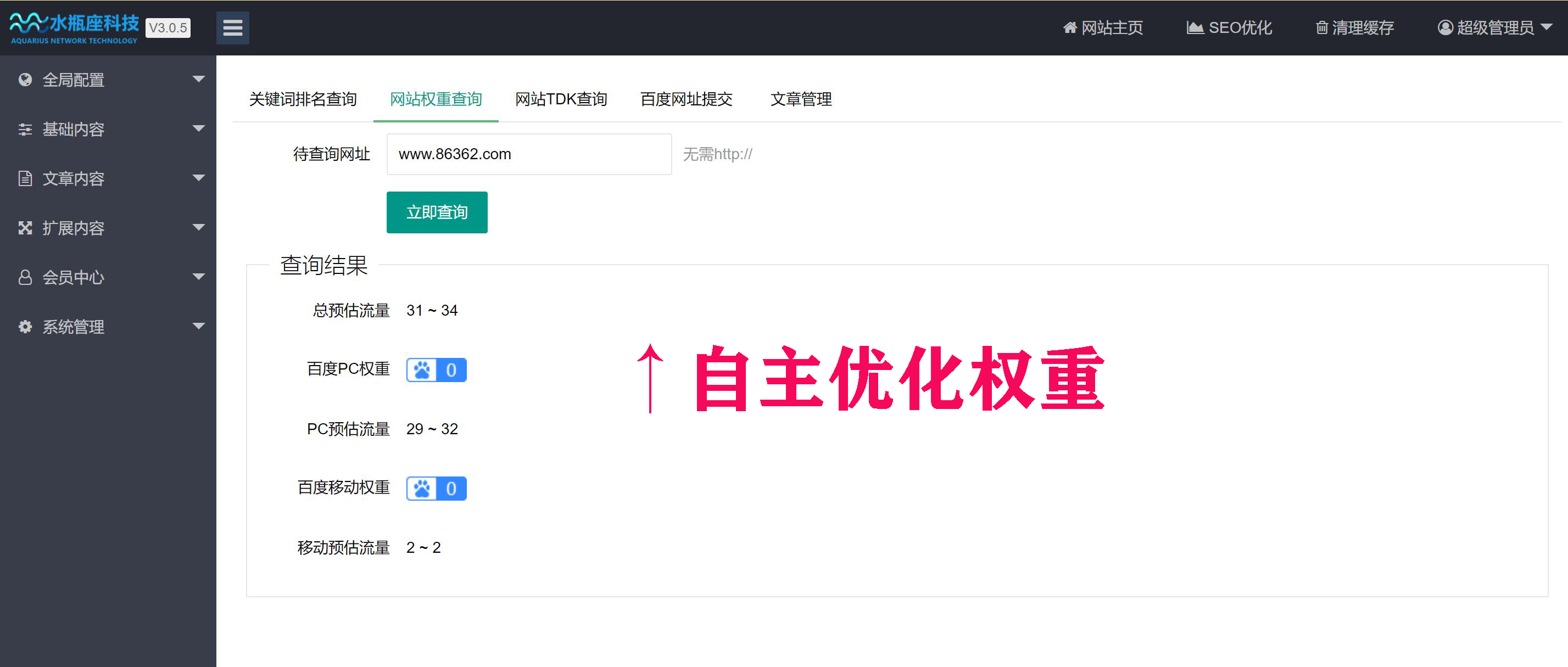The image size is (1568, 667).
Task: Click 清理缓存 in the top bar
Action: (x=1354, y=28)
